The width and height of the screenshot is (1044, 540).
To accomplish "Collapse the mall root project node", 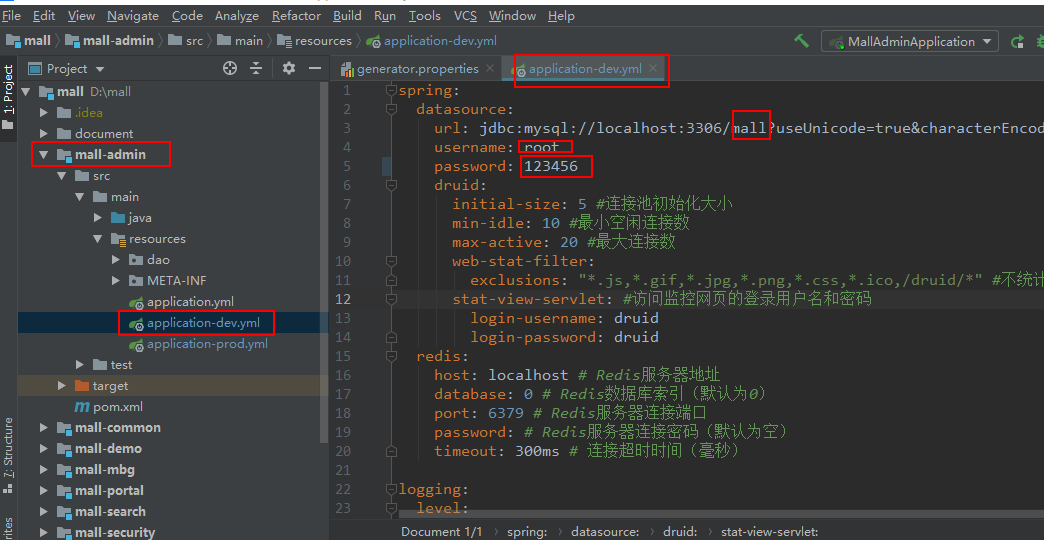I will click(25, 92).
